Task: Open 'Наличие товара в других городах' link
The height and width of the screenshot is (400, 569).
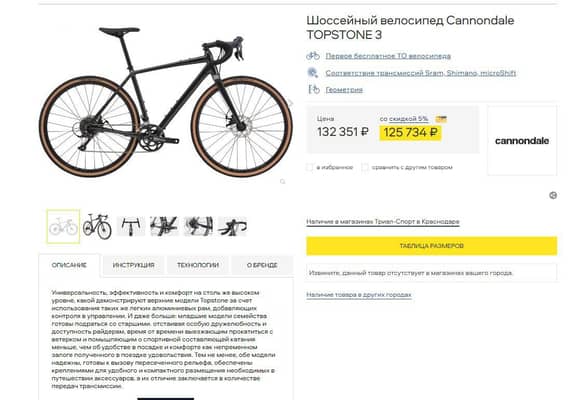Action: [359, 294]
